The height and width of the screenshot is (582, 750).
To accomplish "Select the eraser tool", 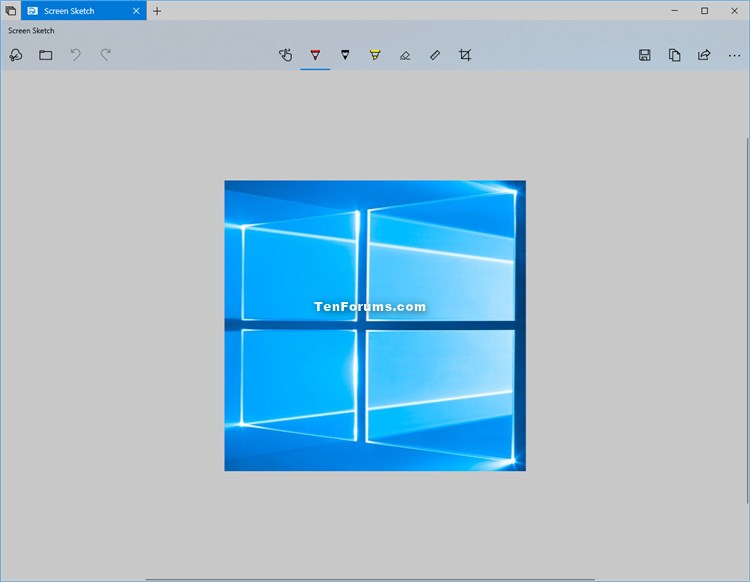I will [405, 55].
